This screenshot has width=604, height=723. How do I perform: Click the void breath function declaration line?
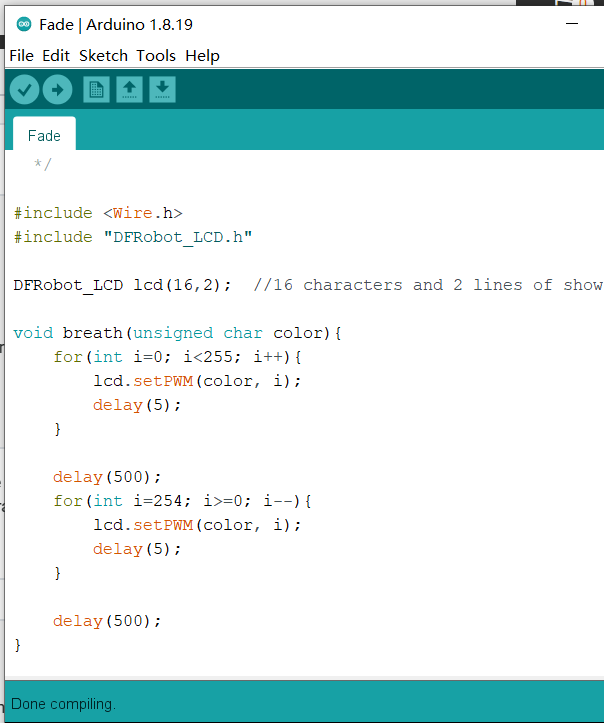click(x=178, y=333)
